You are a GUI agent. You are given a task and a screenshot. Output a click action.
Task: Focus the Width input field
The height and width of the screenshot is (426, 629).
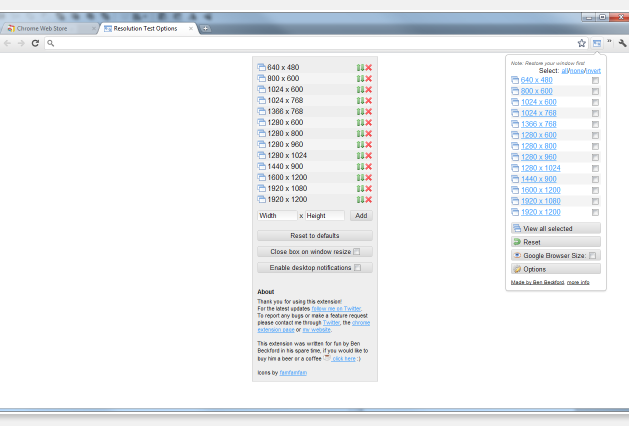277,215
